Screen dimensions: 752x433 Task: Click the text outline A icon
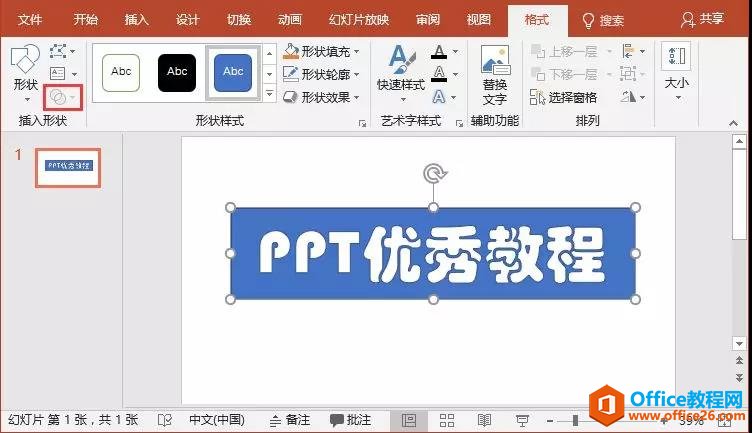[x=439, y=74]
